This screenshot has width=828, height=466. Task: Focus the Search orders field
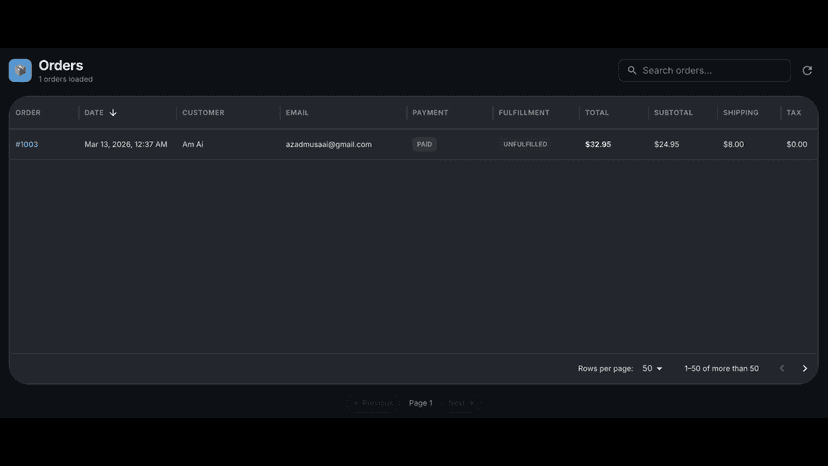click(x=704, y=70)
